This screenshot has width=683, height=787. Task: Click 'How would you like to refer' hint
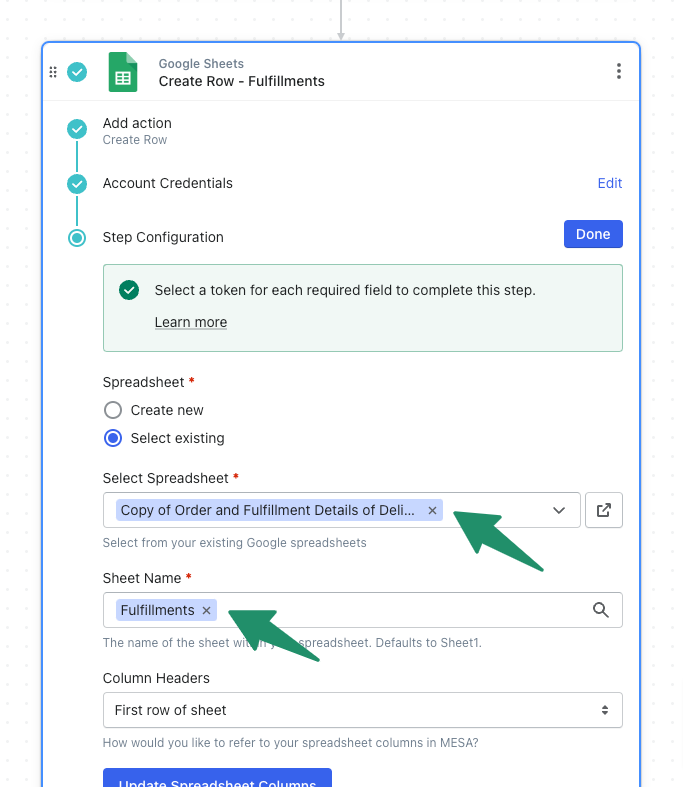coord(291,743)
